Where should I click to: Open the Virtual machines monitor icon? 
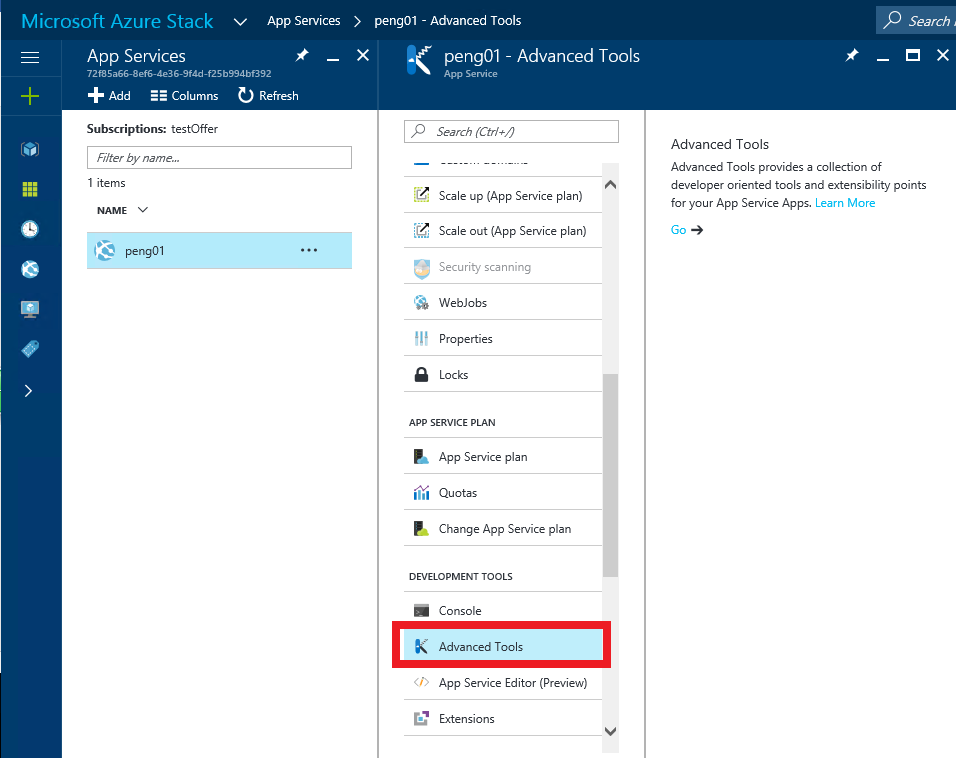click(30, 309)
